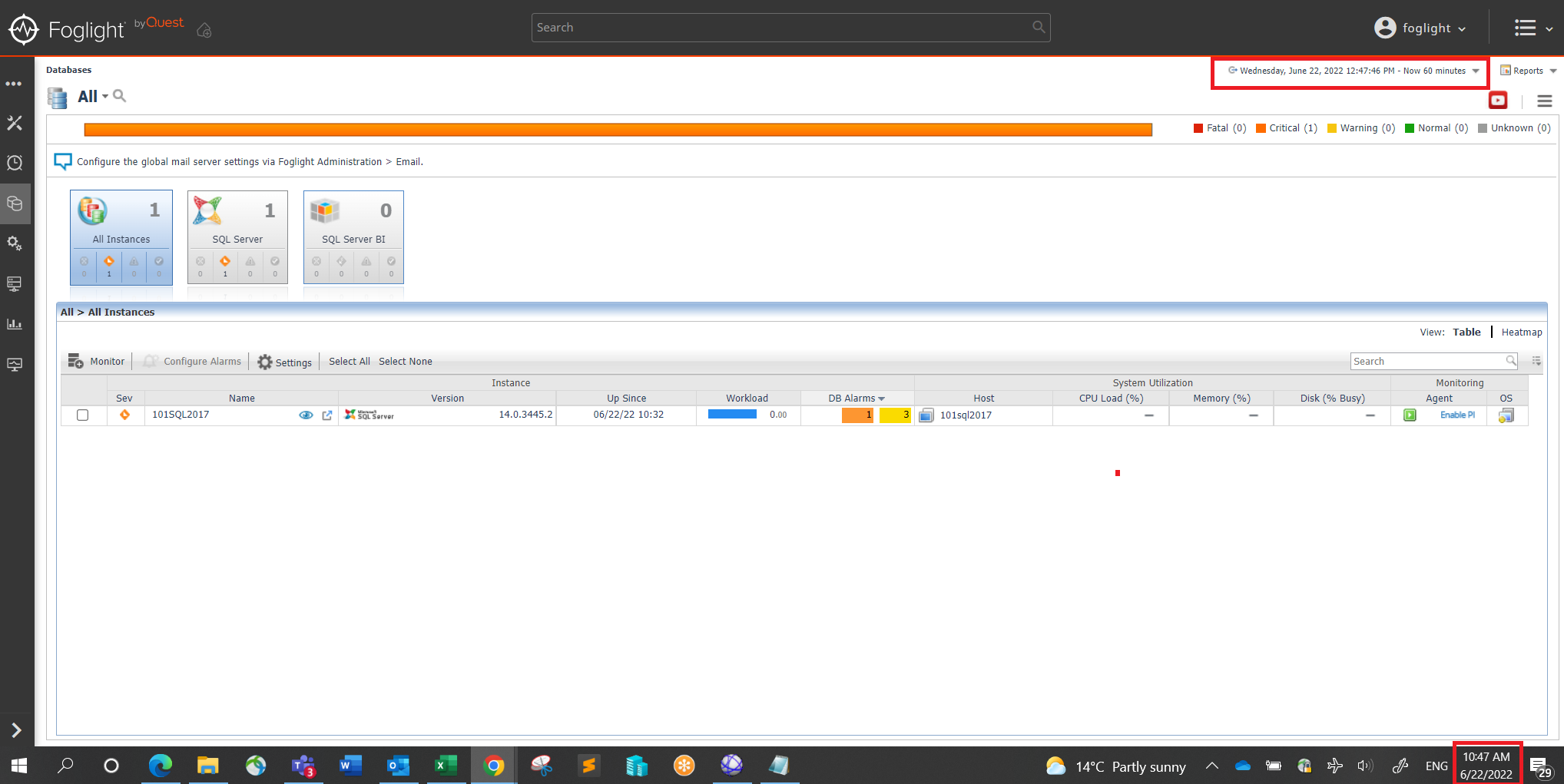Viewport: 1564px width, 784px height.
Task: Open the bar chart reports sidebar icon
Action: pyautogui.click(x=15, y=324)
